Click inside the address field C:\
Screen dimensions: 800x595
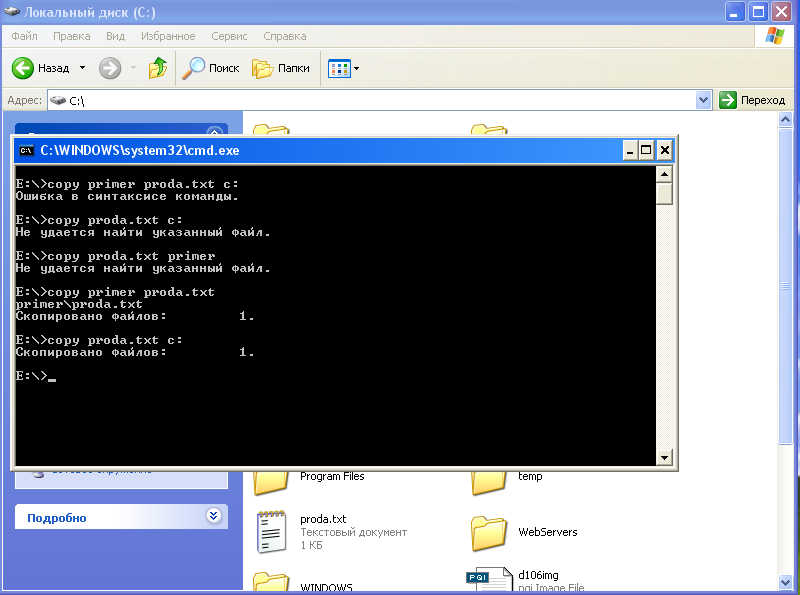[380, 100]
